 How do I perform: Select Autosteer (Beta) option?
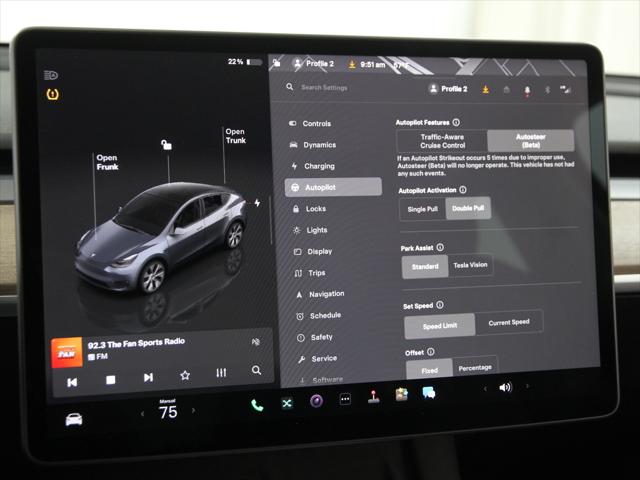[531, 140]
